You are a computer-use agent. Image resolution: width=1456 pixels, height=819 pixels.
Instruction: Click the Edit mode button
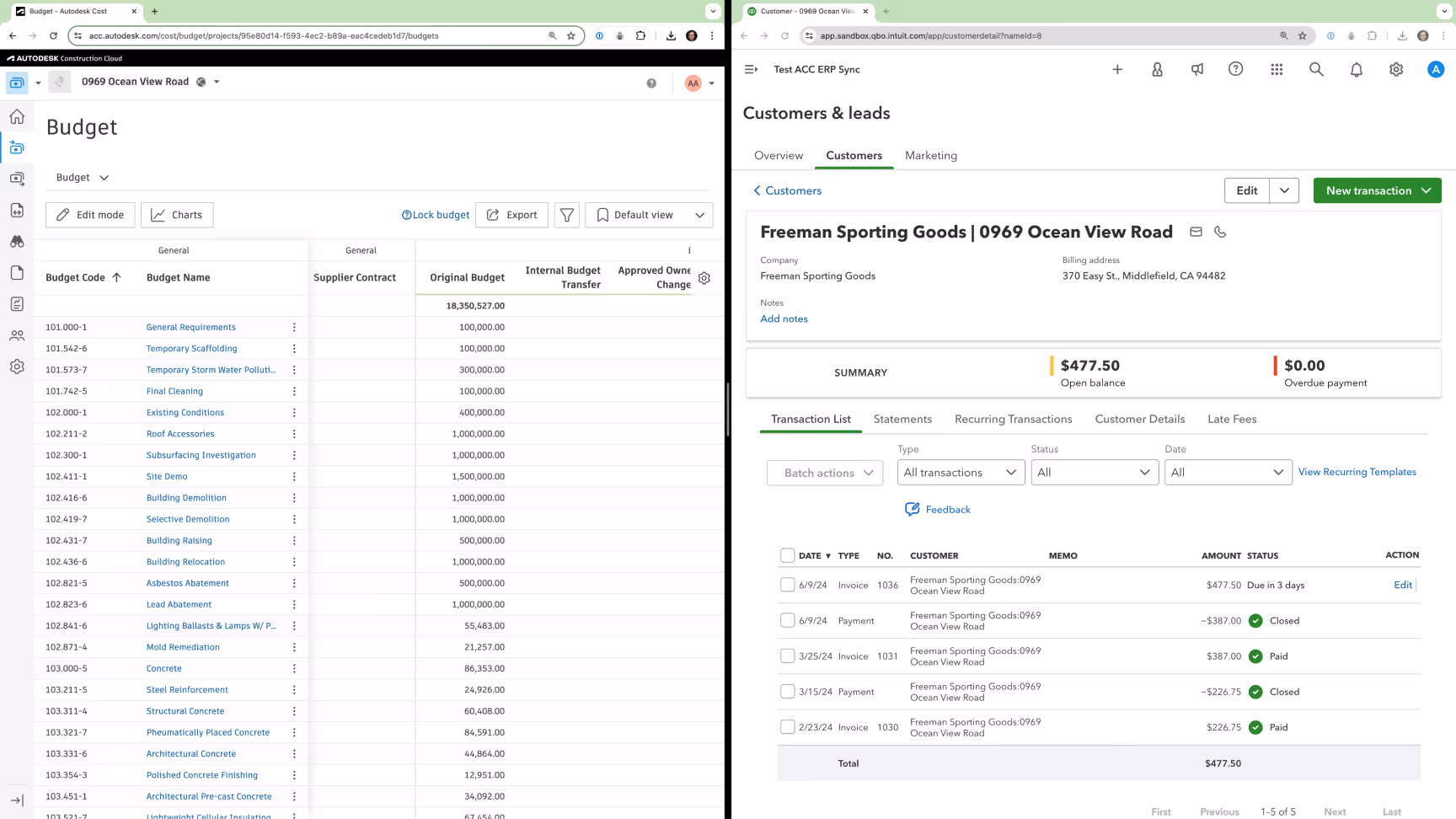[x=90, y=215]
